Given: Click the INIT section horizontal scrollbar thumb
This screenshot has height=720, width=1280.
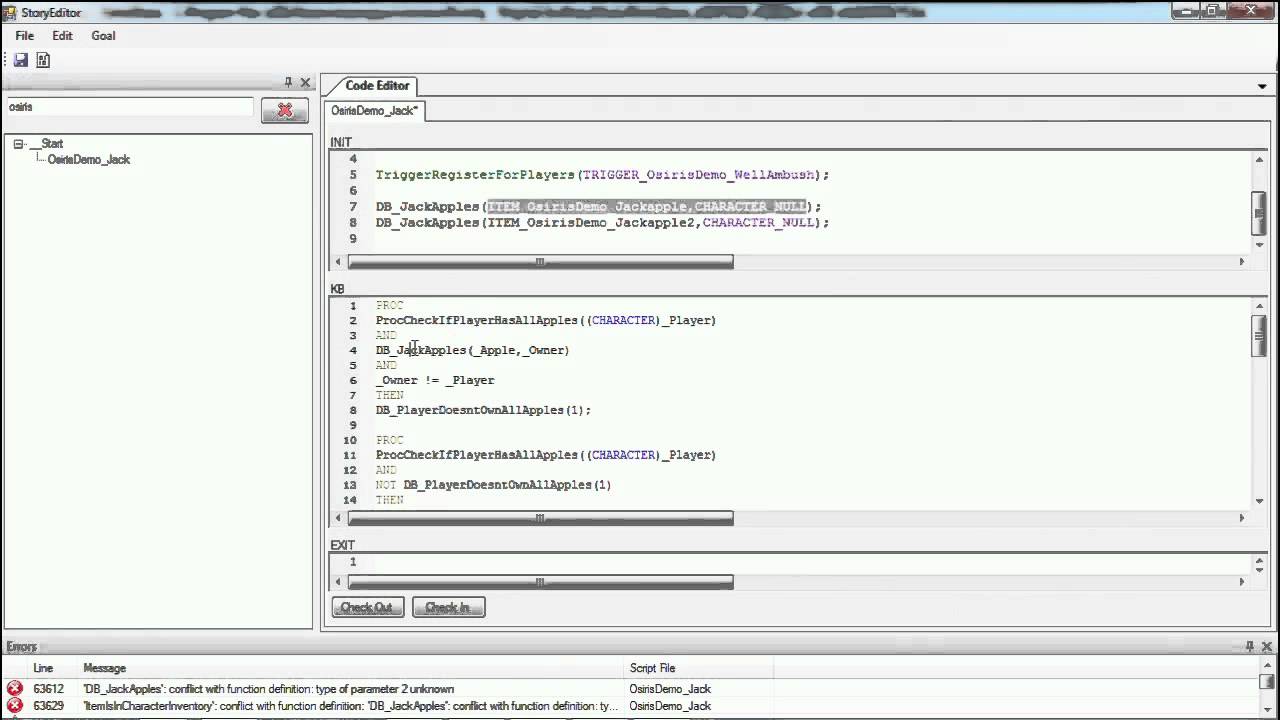Looking at the screenshot, I should tap(540, 262).
